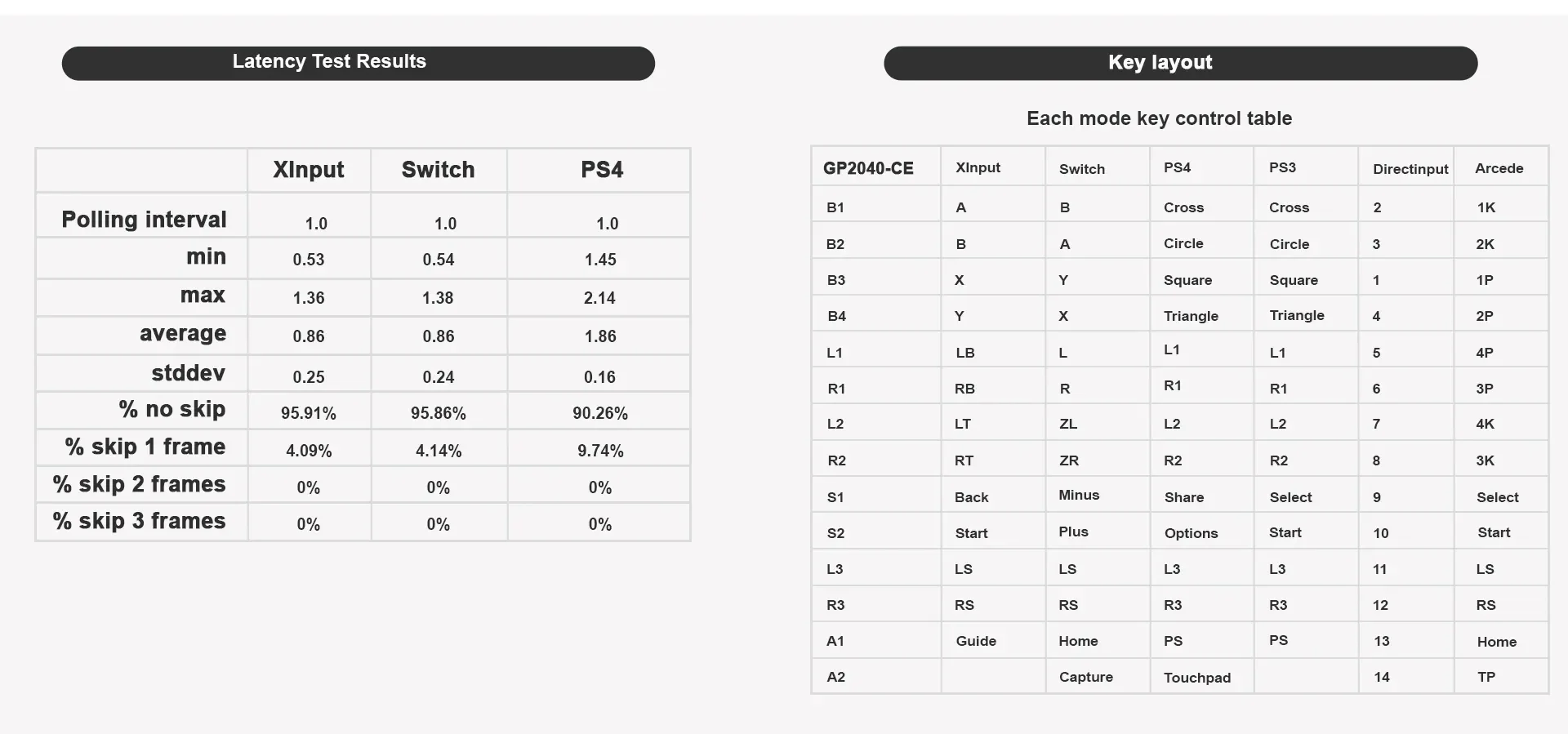The width and height of the screenshot is (1568, 734).
Task: Click the "% skip 1 frame" row label
Action: pyautogui.click(x=145, y=447)
